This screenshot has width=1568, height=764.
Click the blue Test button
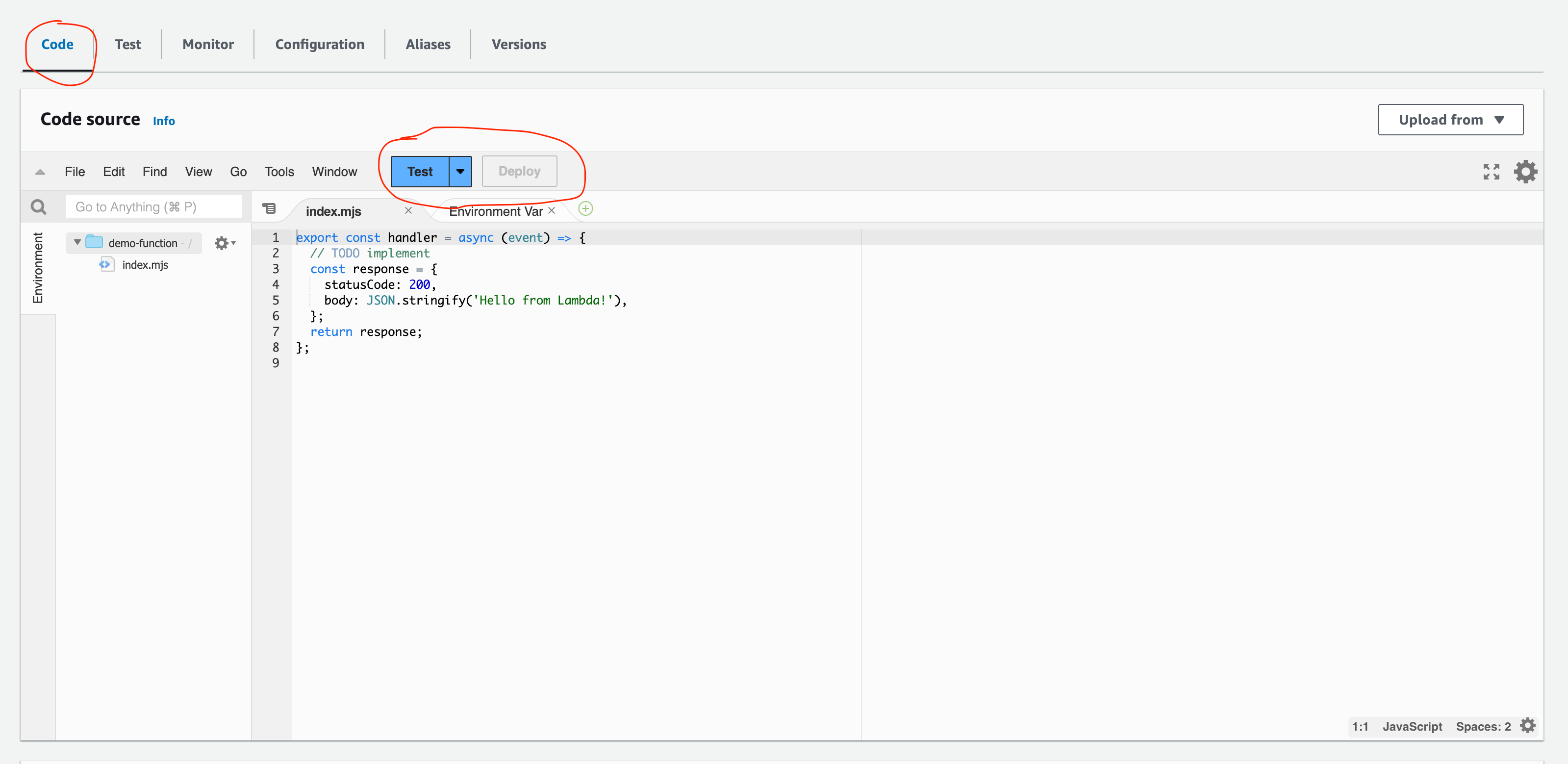click(x=419, y=172)
